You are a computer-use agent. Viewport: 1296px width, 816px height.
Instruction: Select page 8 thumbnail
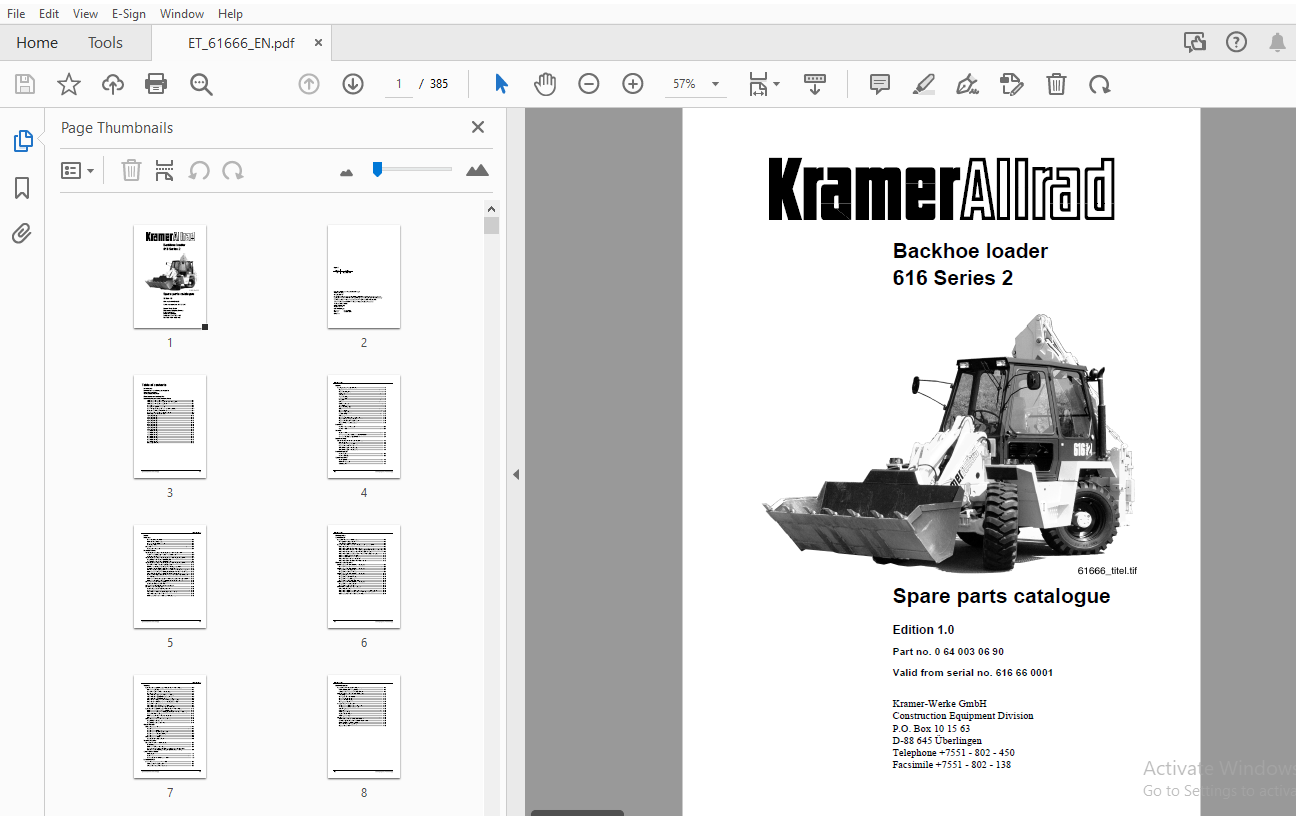(x=364, y=727)
